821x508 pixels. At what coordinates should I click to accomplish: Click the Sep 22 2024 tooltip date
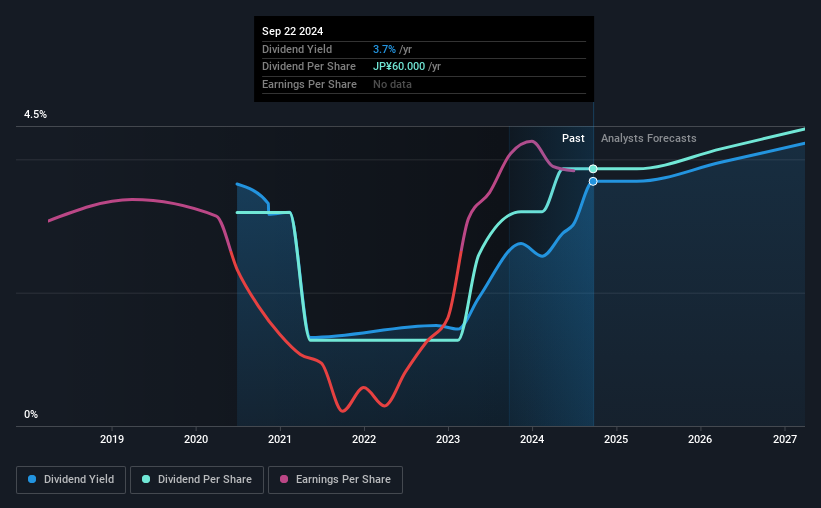[292, 31]
